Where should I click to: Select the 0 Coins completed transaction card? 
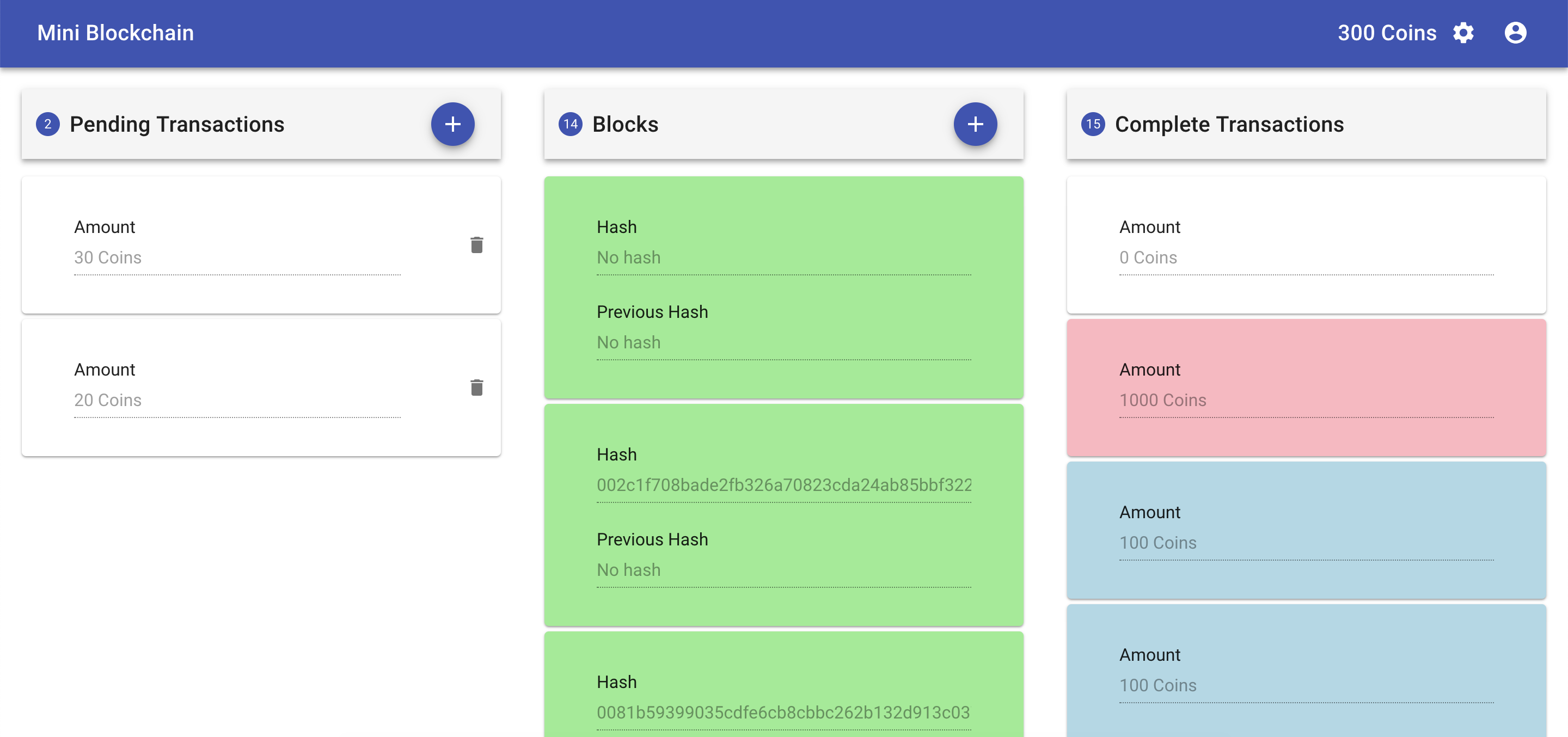[x=1306, y=244]
